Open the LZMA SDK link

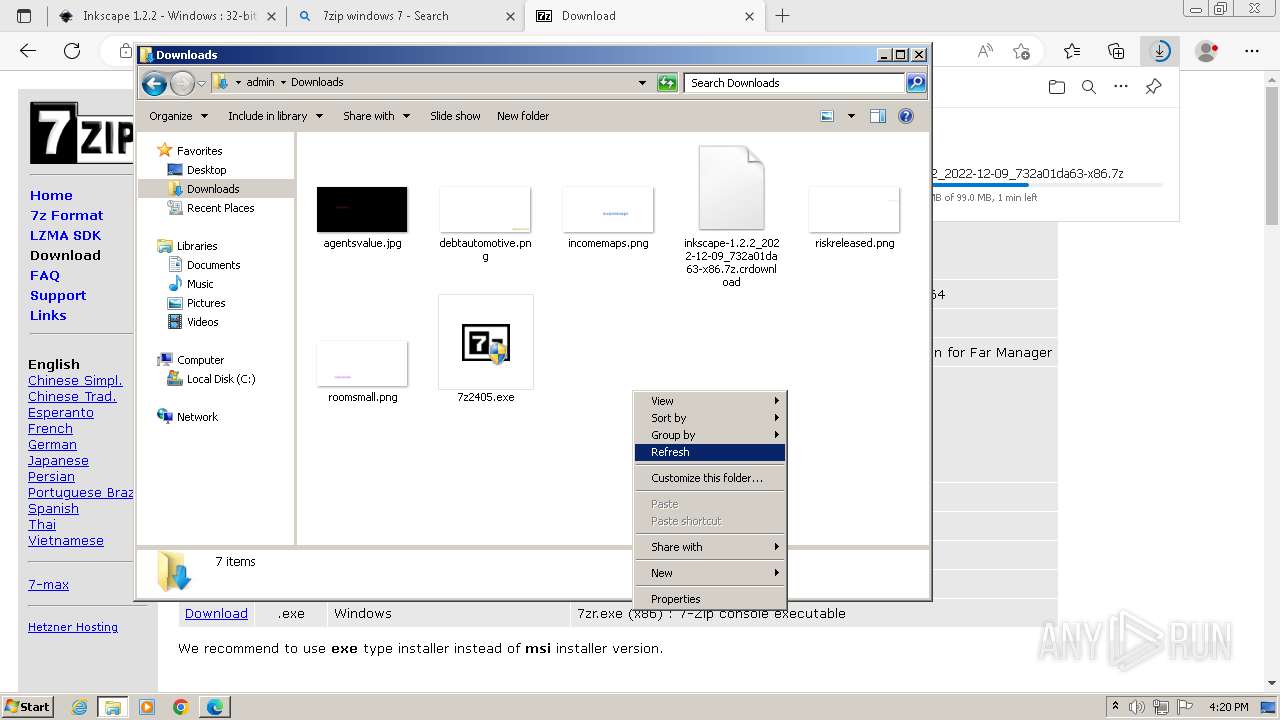pyautogui.click(x=65, y=235)
